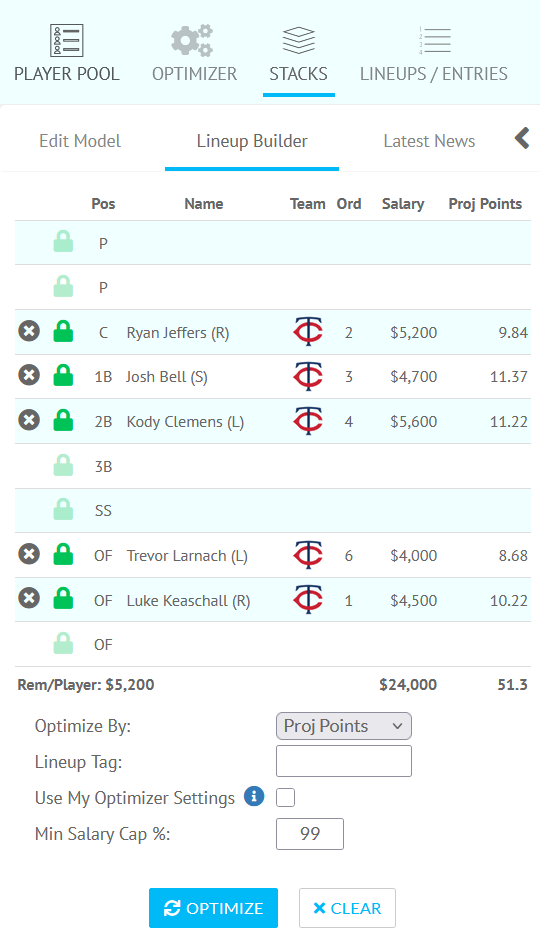Open the Latest News tab
Screen dimensions: 540x943
tap(429, 141)
